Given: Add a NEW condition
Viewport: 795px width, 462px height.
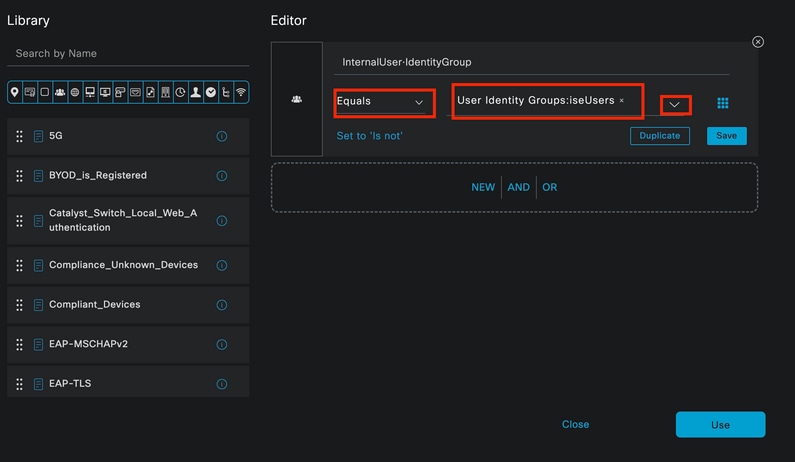Looking at the screenshot, I should (x=483, y=187).
